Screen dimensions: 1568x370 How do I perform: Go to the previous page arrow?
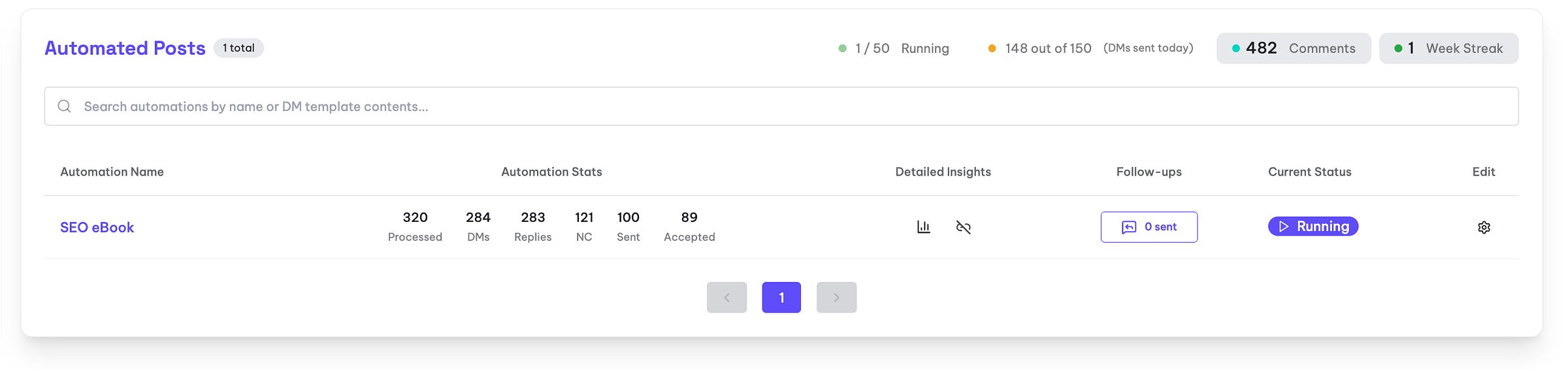727,298
